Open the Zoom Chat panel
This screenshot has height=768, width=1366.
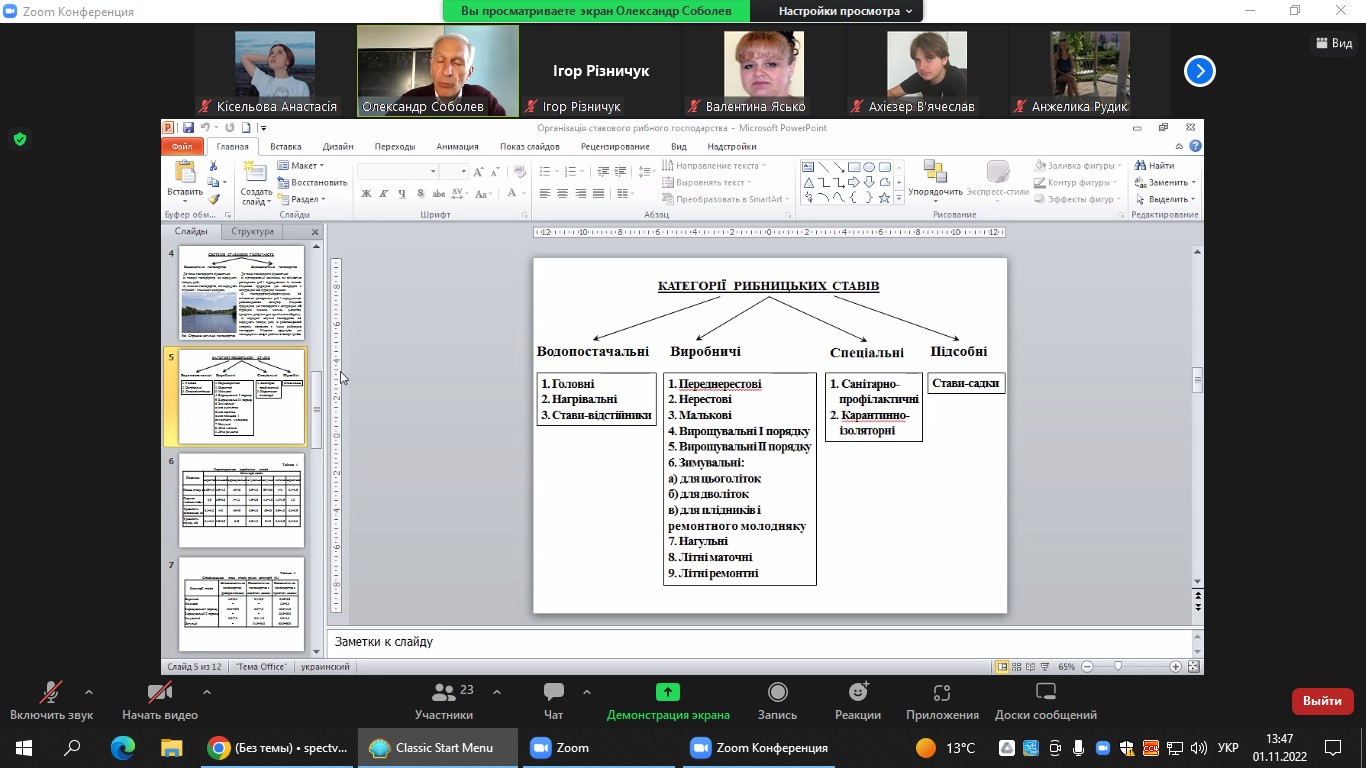click(x=553, y=700)
